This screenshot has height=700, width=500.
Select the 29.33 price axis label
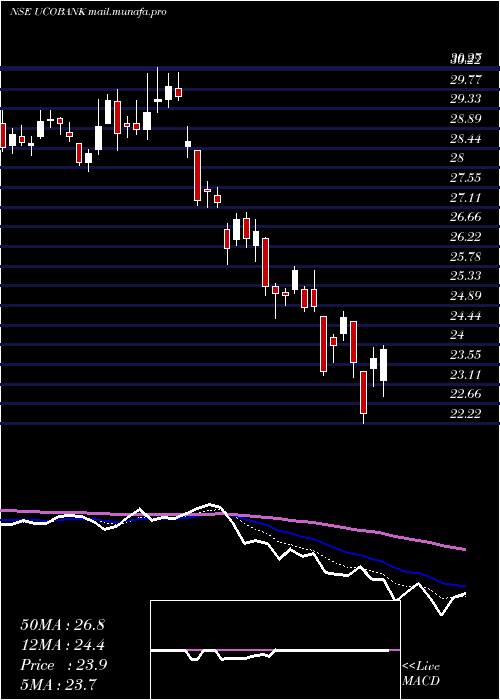[x=466, y=99]
